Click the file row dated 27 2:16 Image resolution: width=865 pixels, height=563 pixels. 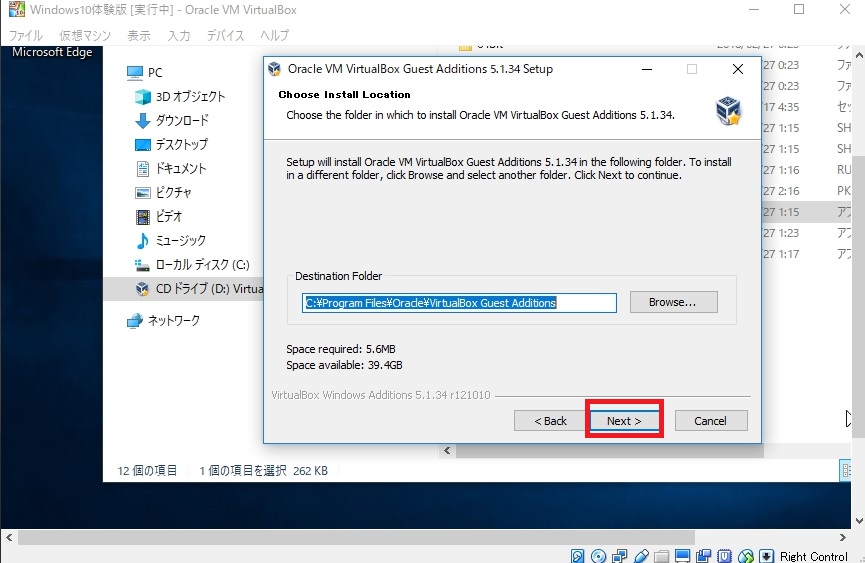click(x=806, y=191)
